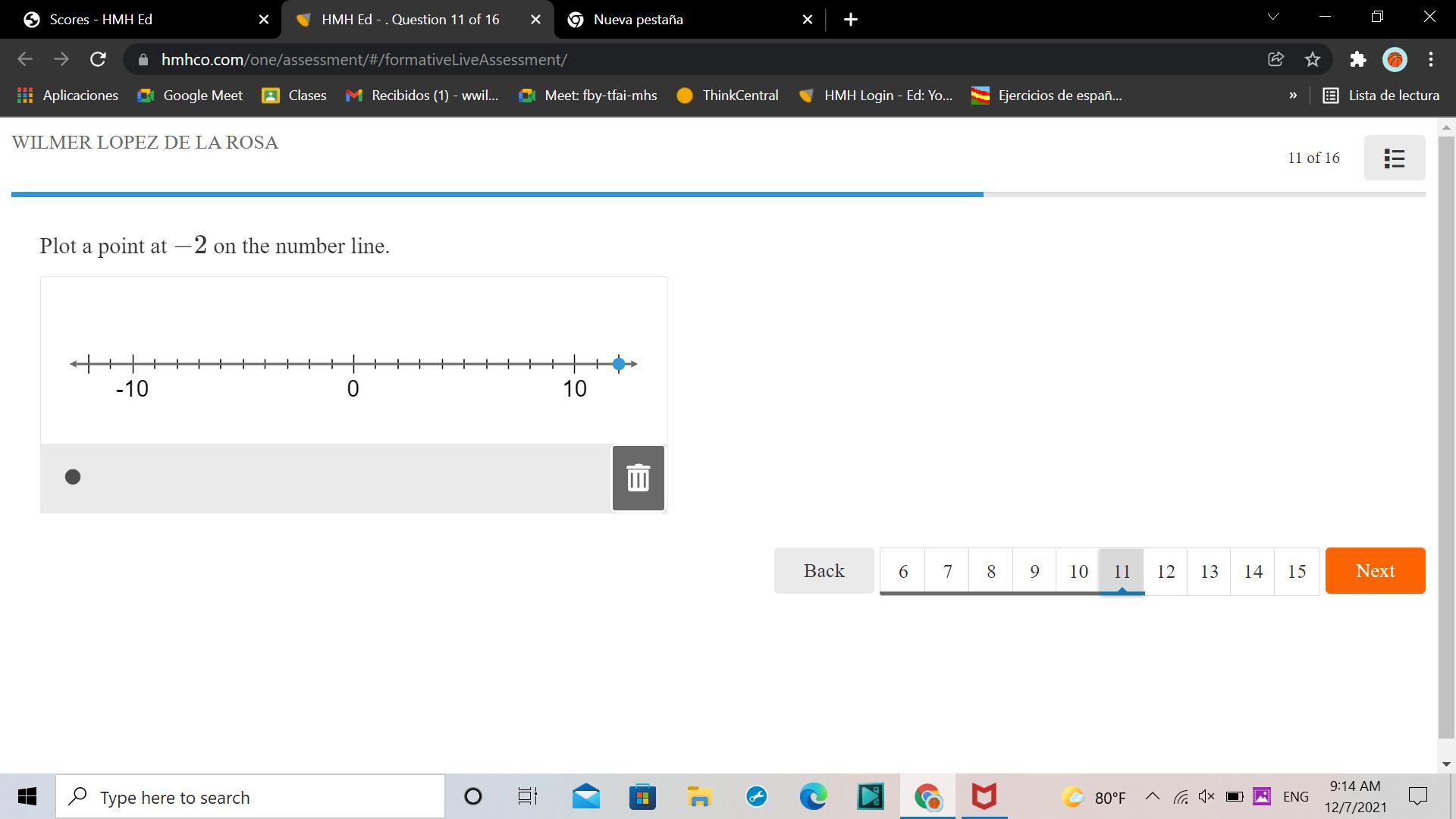1456x819 pixels.
Task: Click the browser reload icon
Action: [98, 59]
